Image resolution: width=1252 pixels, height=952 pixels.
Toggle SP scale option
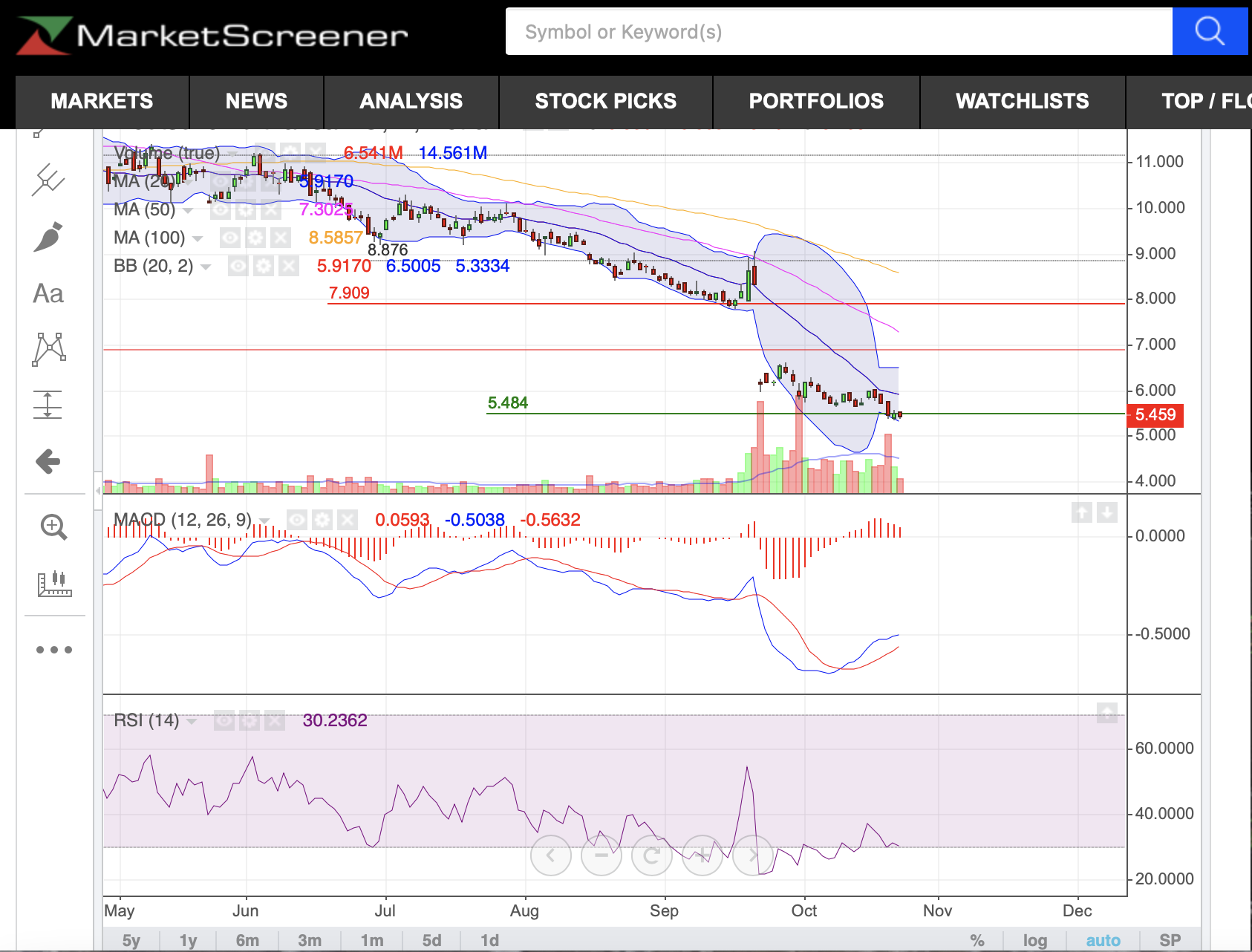(x=1170, y=940)
